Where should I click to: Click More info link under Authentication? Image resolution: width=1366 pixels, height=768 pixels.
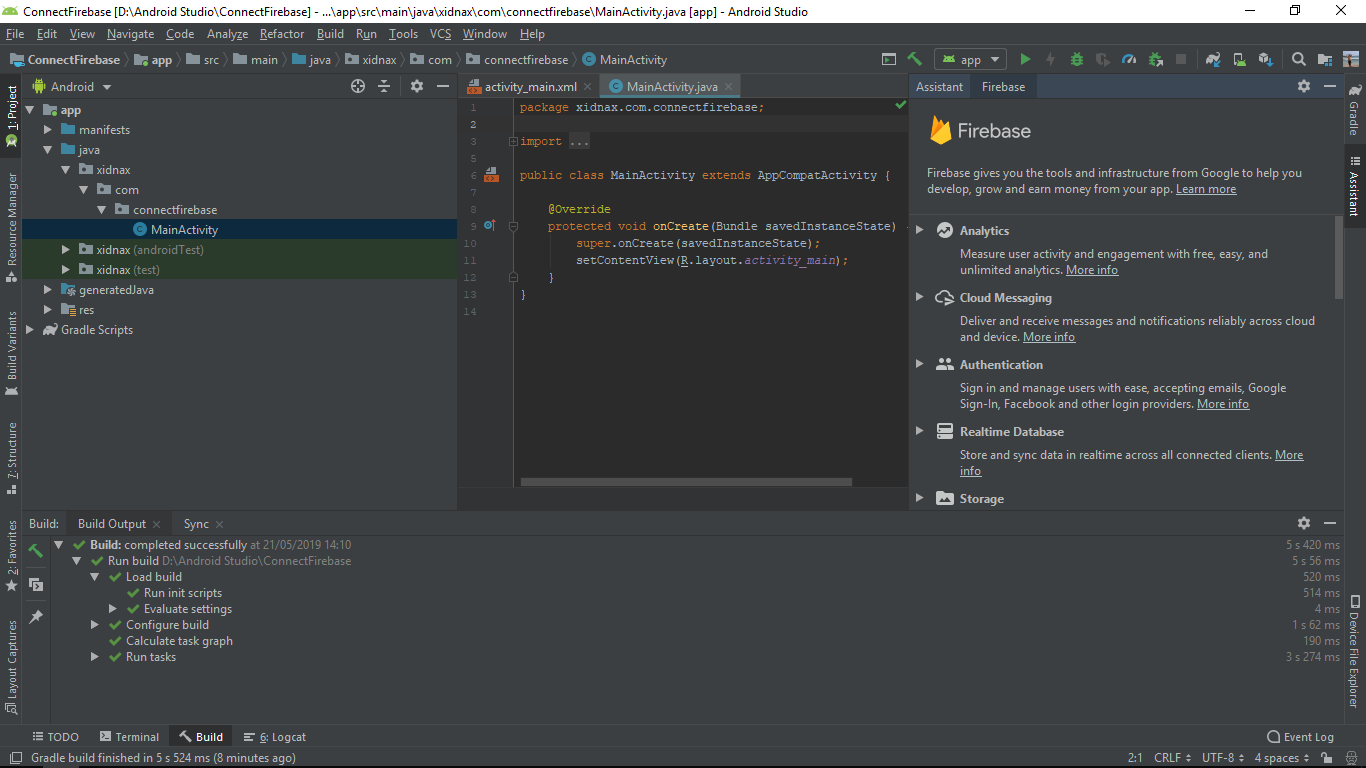[1223, 404]
